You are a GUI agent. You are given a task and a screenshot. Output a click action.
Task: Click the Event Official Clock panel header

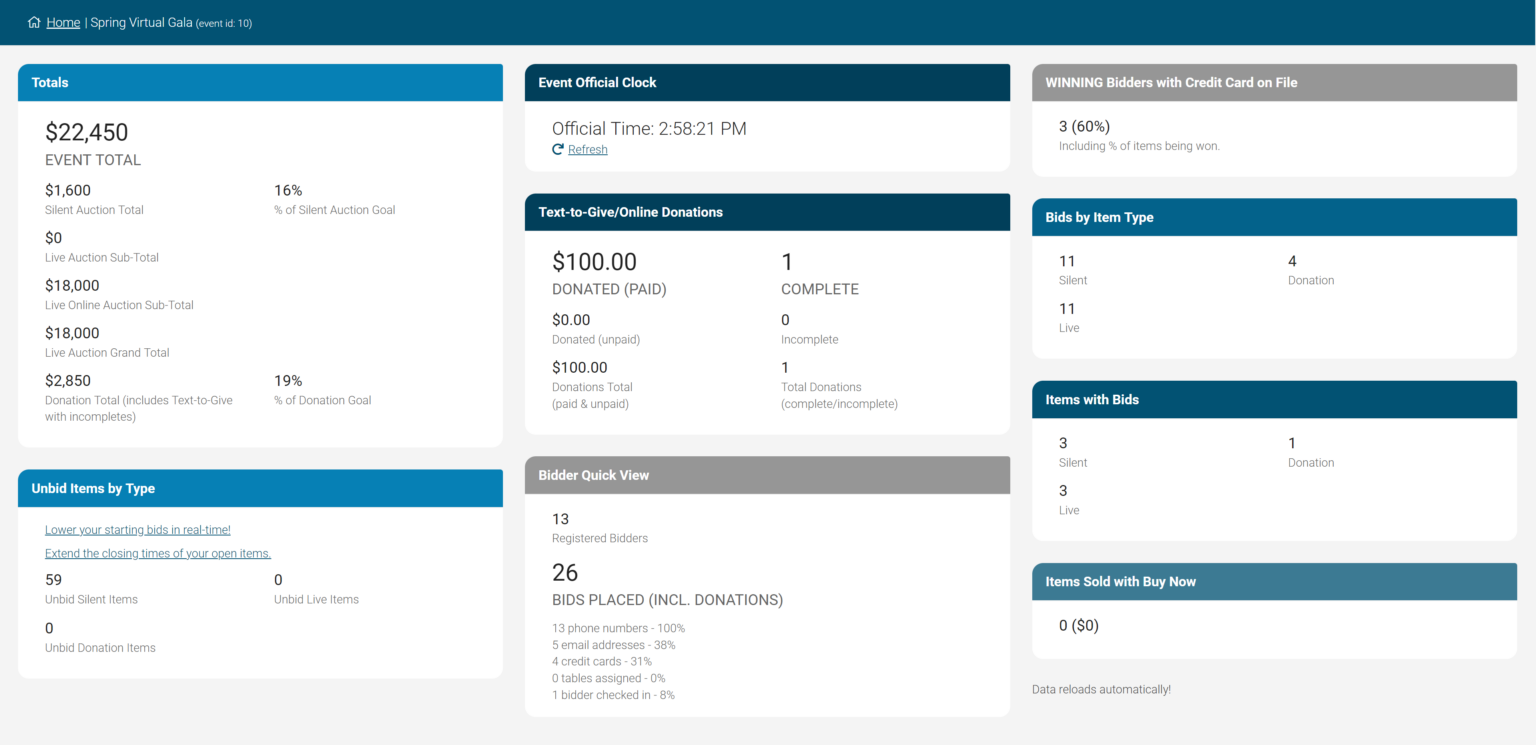767,83
